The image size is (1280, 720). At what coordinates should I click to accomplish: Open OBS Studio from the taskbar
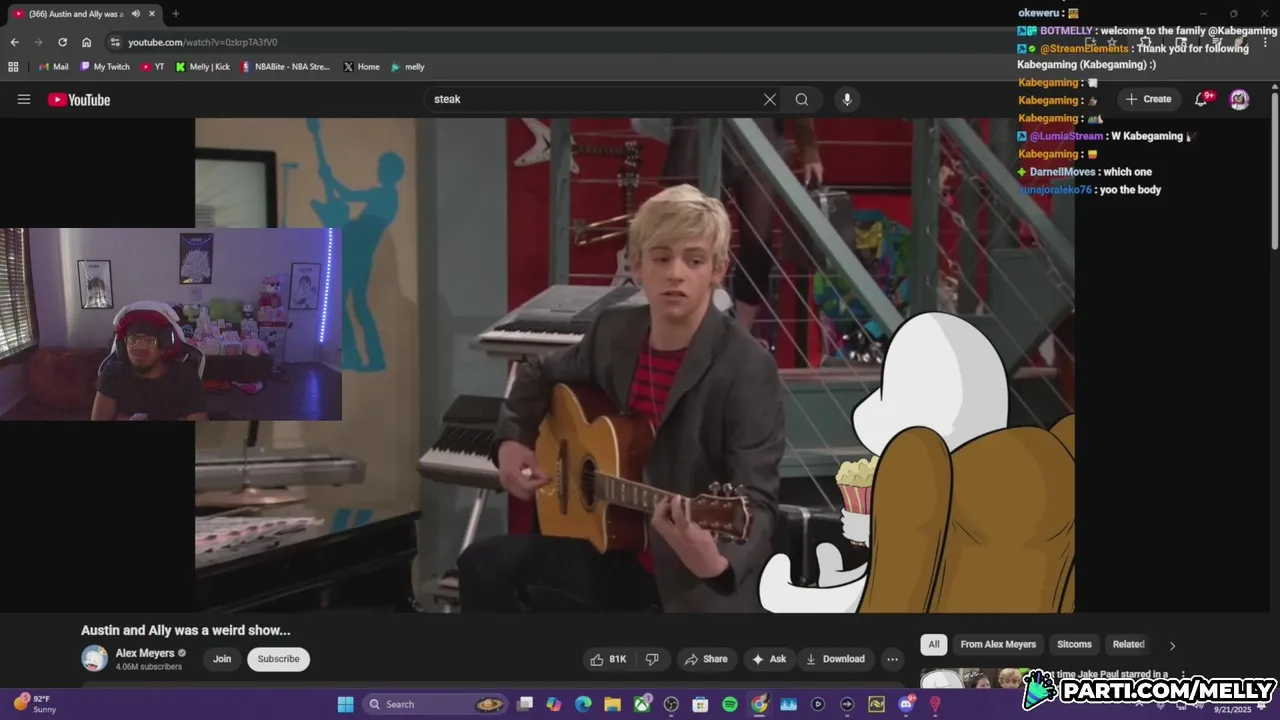[x=671, y=704]
